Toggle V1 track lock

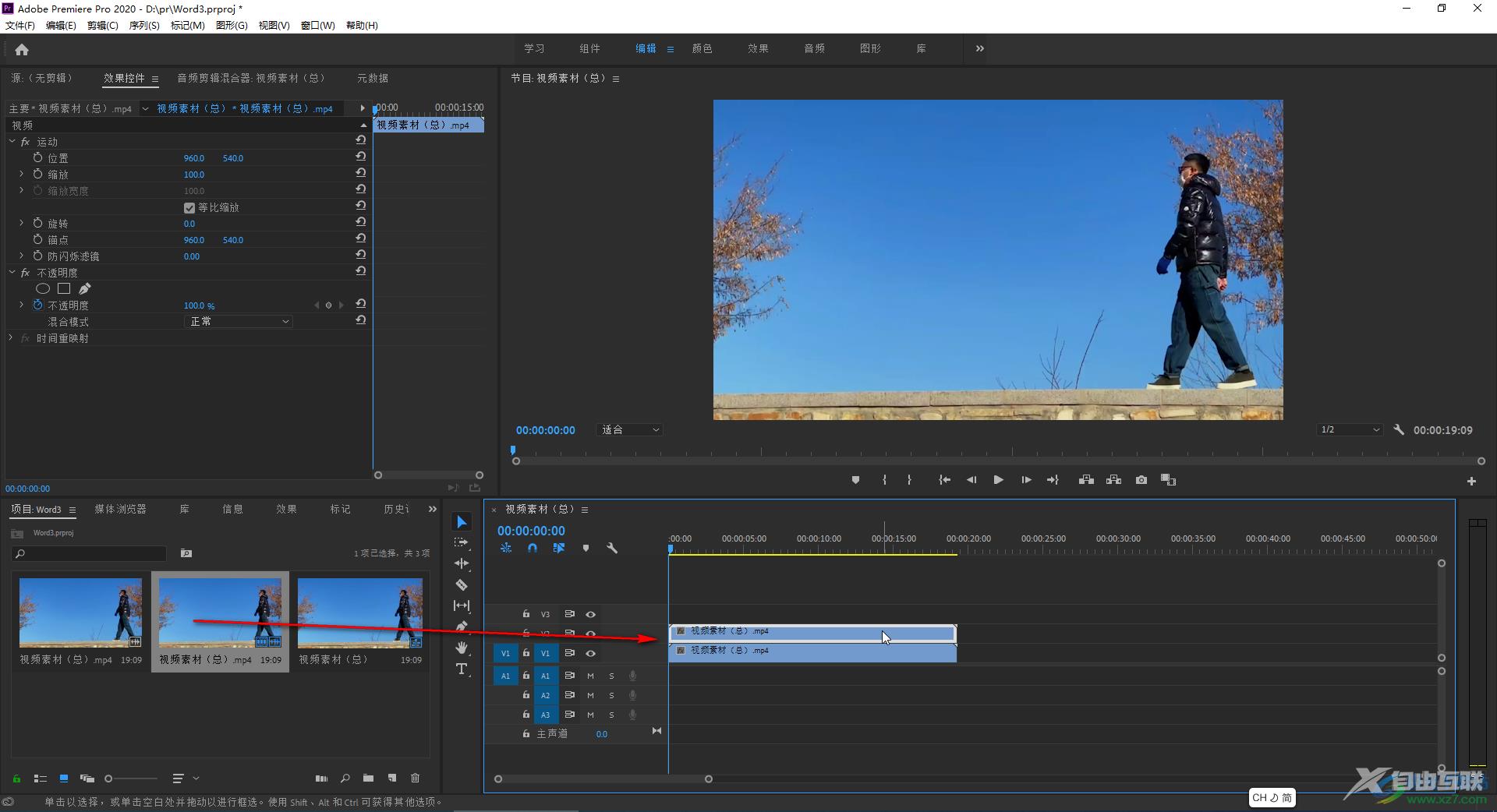coord(526,653)
